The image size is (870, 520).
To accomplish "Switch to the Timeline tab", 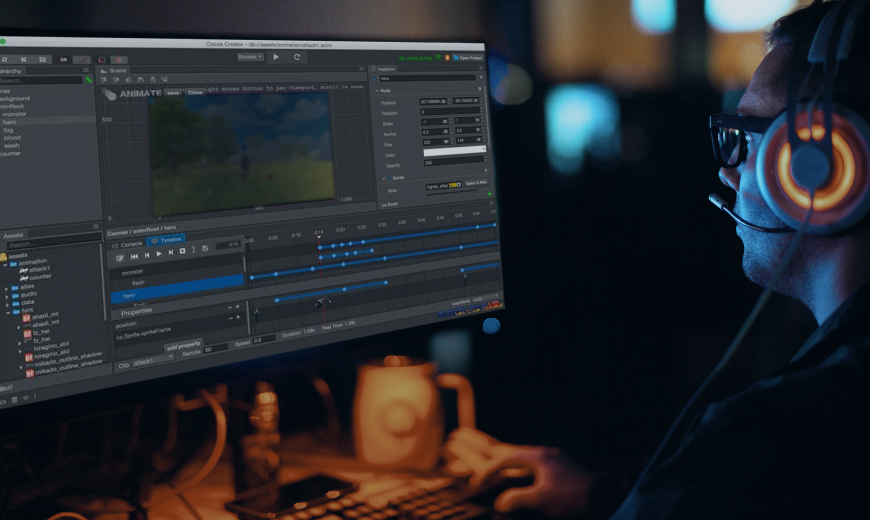I will click(x=166, y=240).
